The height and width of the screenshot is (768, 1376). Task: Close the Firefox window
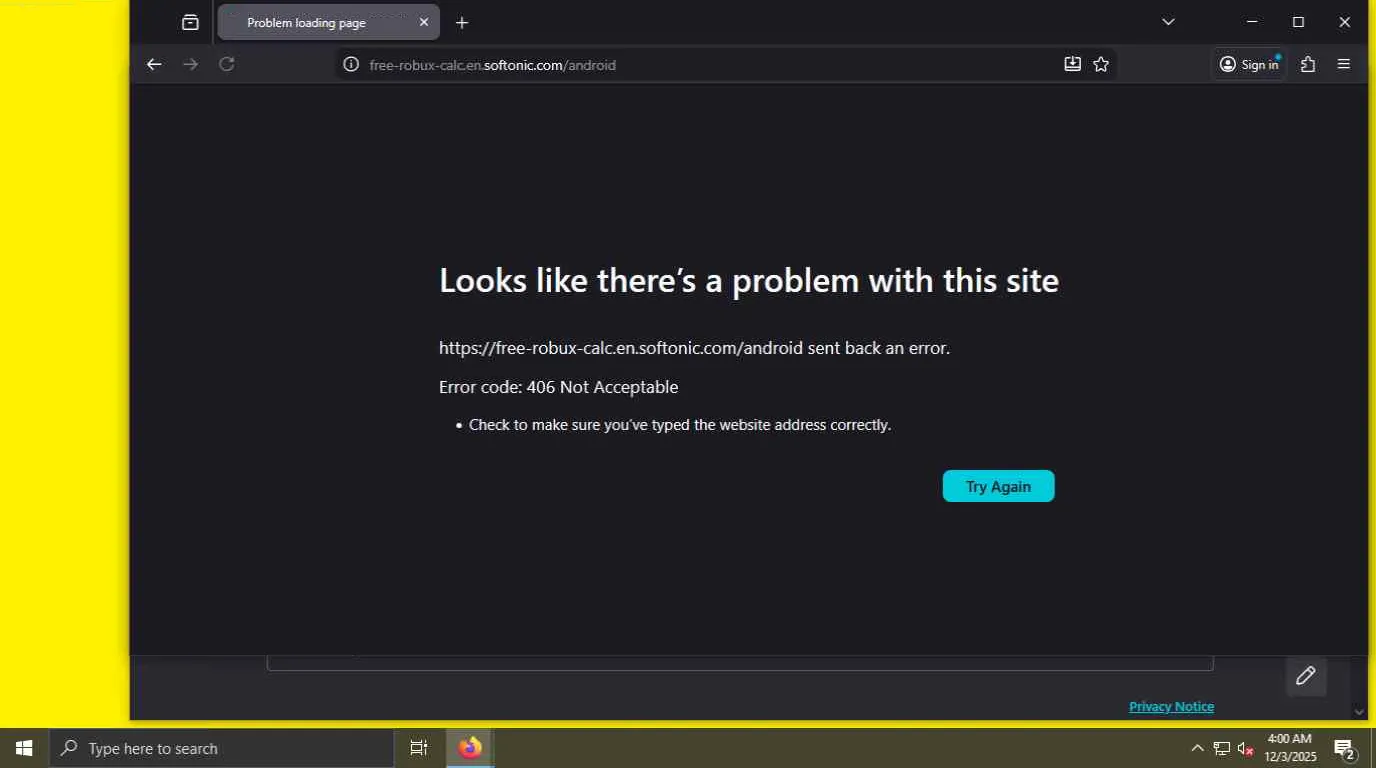pos(1344,22)
